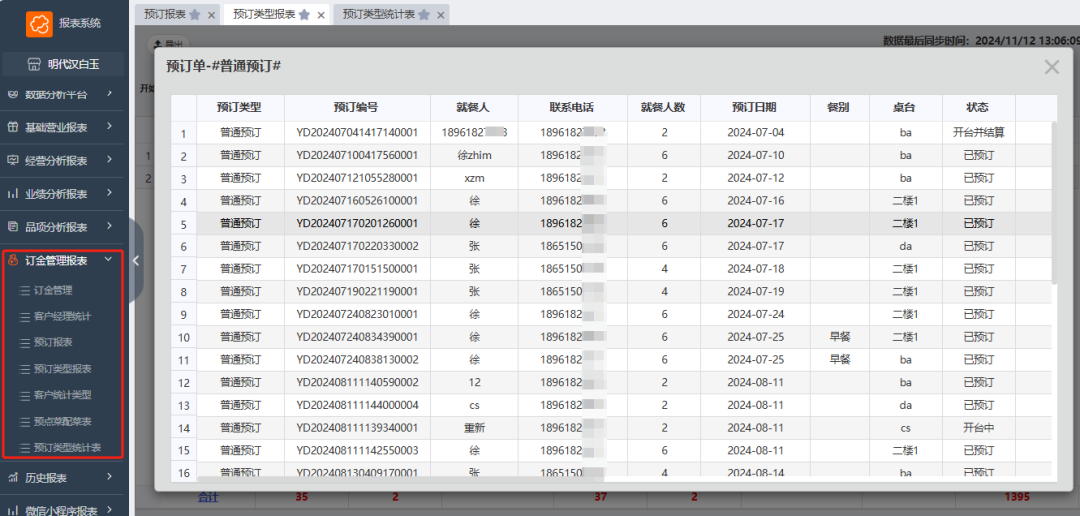Image resolution: width=1080 pixels, height=516 pixels.
Task: Close the 预订类型报表 tab with its X
Action: click(320, 15)
